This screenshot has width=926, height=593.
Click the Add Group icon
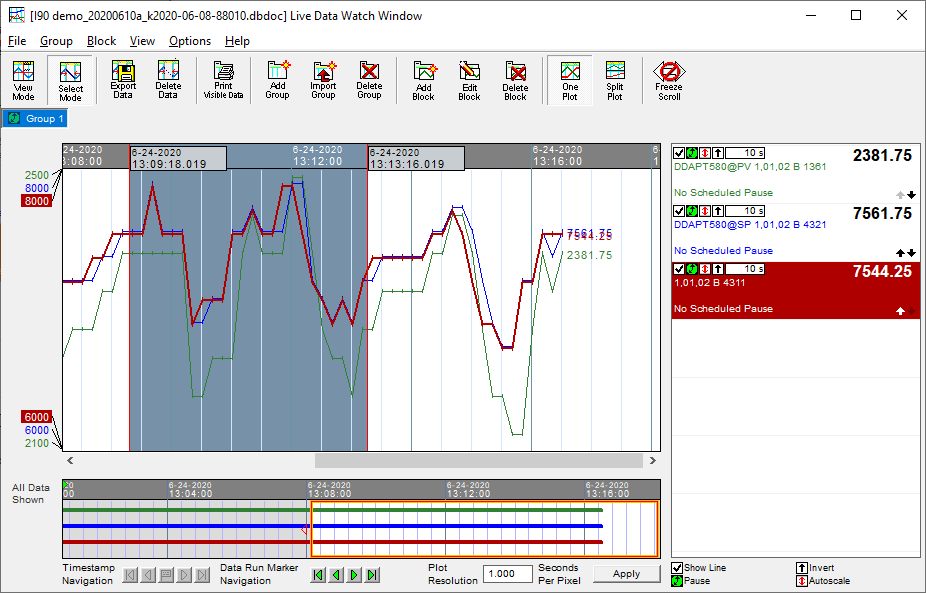pos(277,80)
